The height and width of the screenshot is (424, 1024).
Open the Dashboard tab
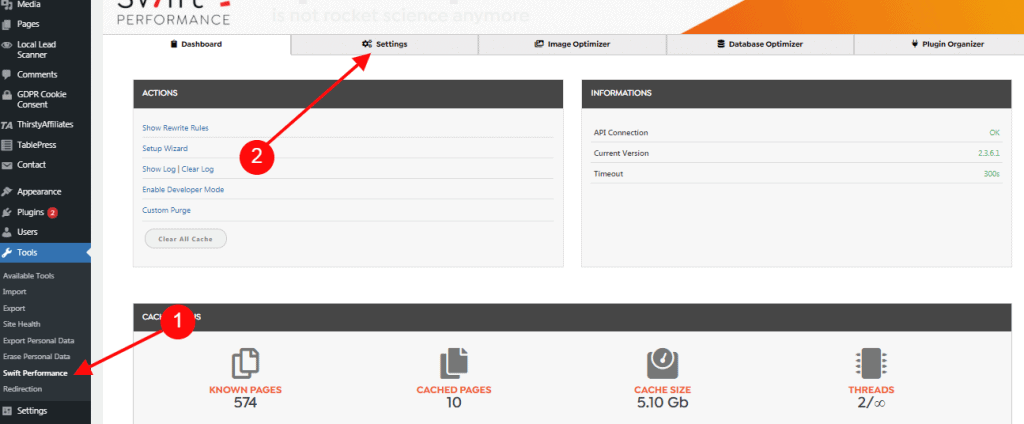[x=197, y=44]
